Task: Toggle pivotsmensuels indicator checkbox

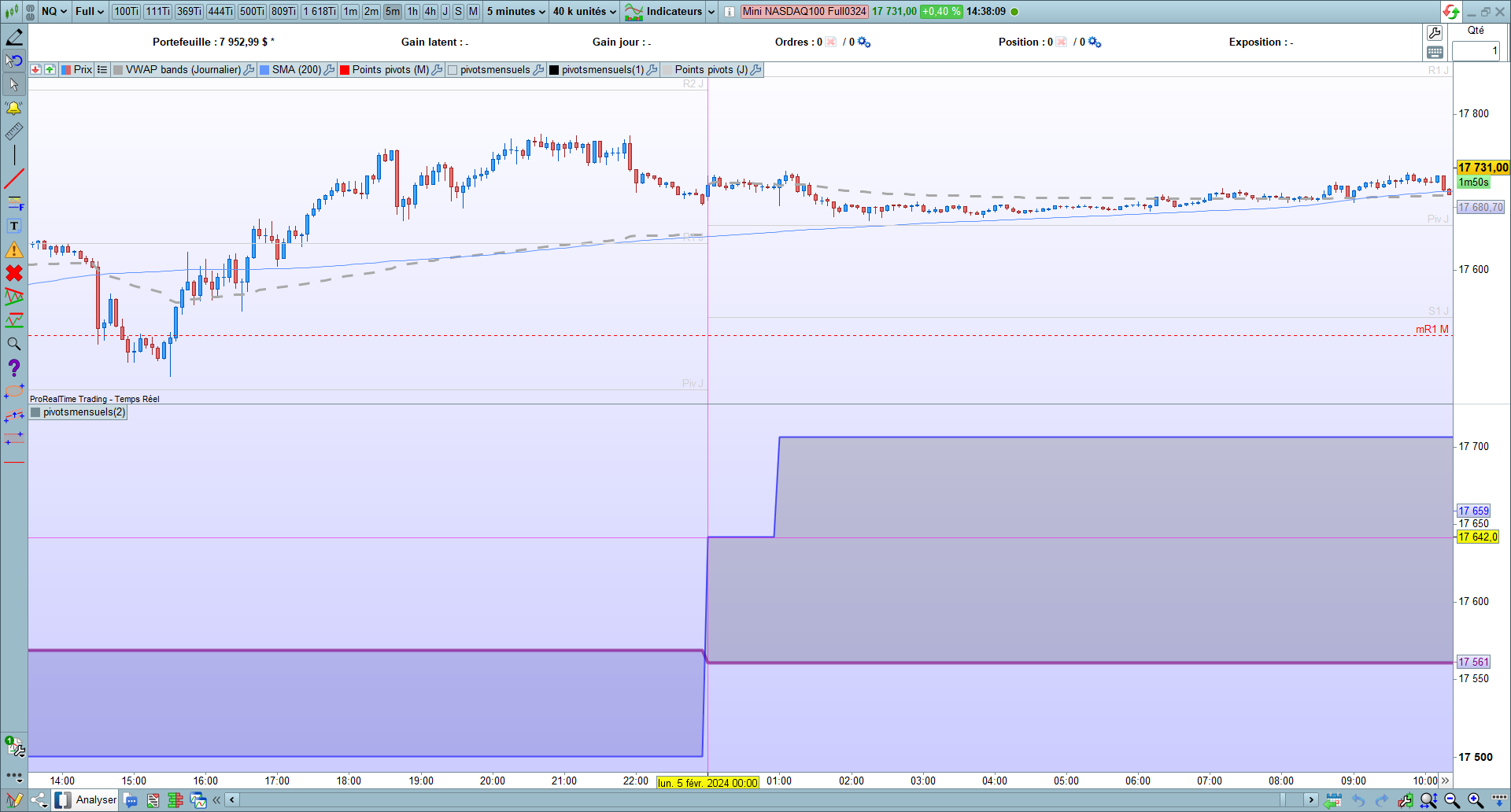Action: pyautogui.click(x=453, y=70)
